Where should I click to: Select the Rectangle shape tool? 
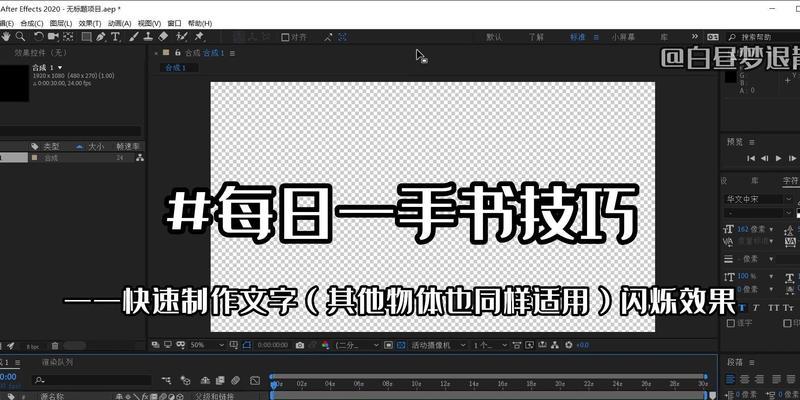(86, 36)
